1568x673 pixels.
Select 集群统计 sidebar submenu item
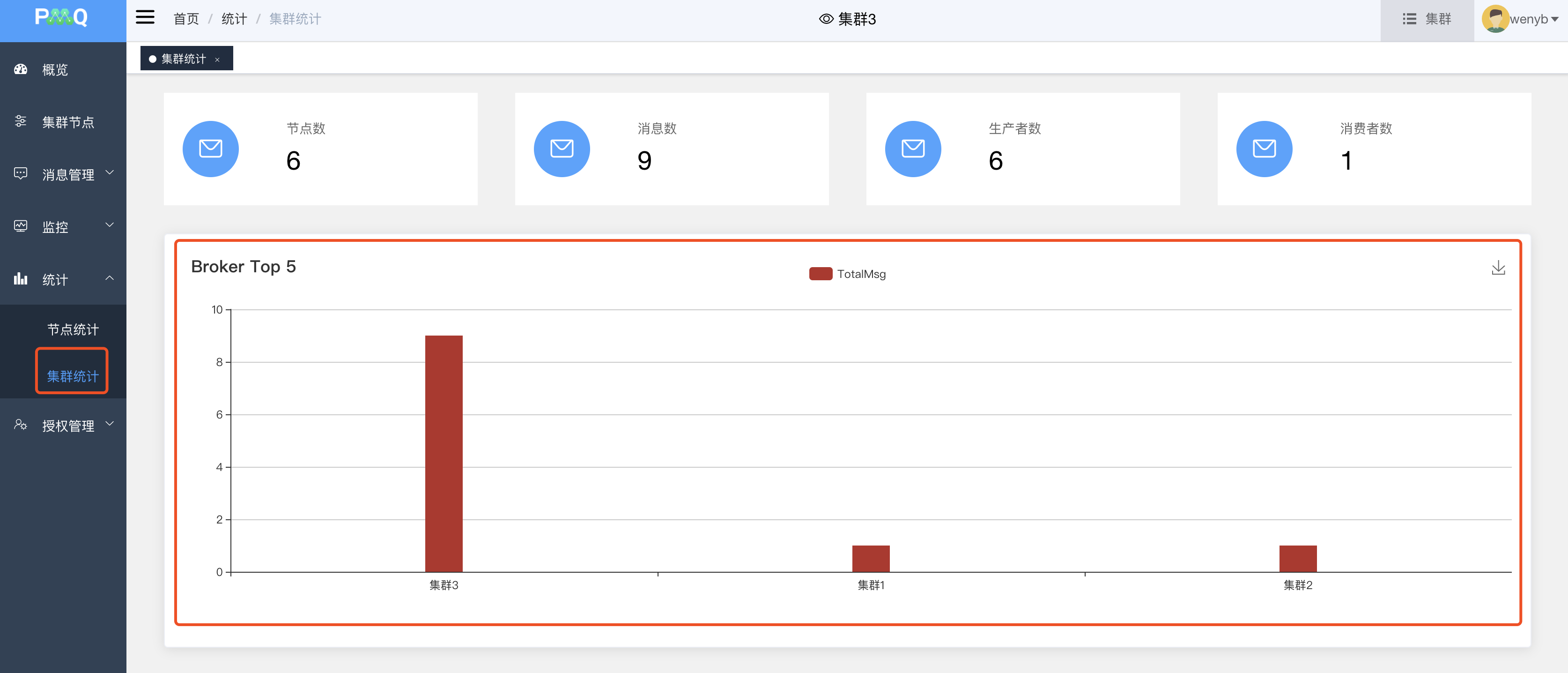[x=73, y=376]
